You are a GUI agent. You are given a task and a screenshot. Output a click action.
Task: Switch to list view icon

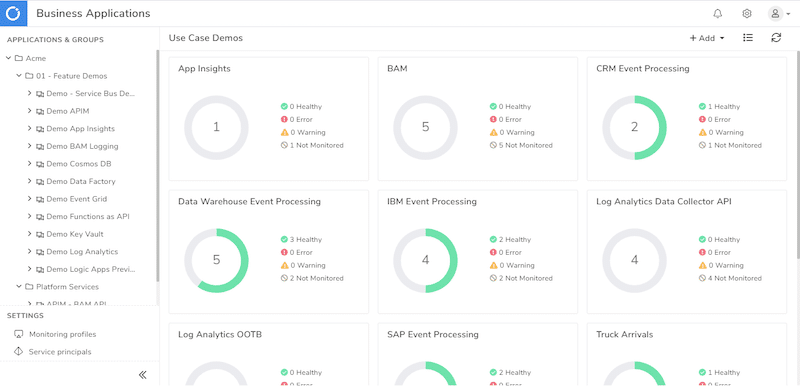pos(748,38)
